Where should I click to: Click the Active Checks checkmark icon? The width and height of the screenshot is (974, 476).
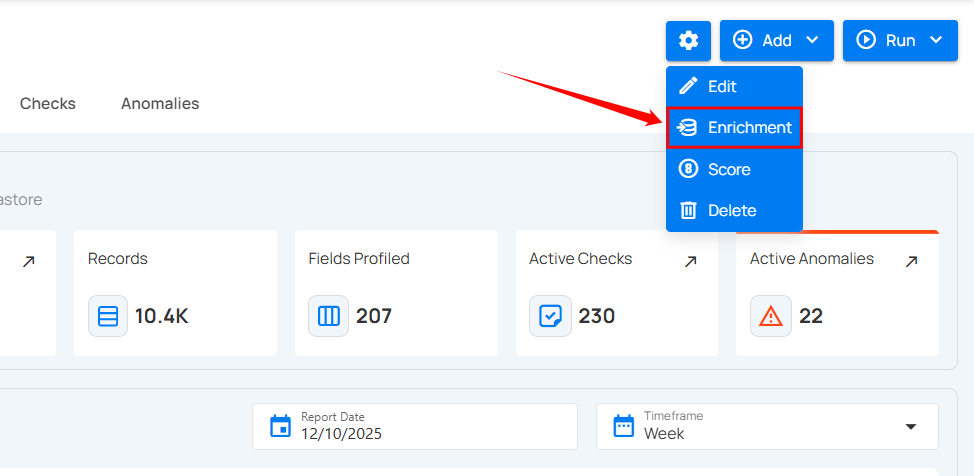tap(550, 316)
